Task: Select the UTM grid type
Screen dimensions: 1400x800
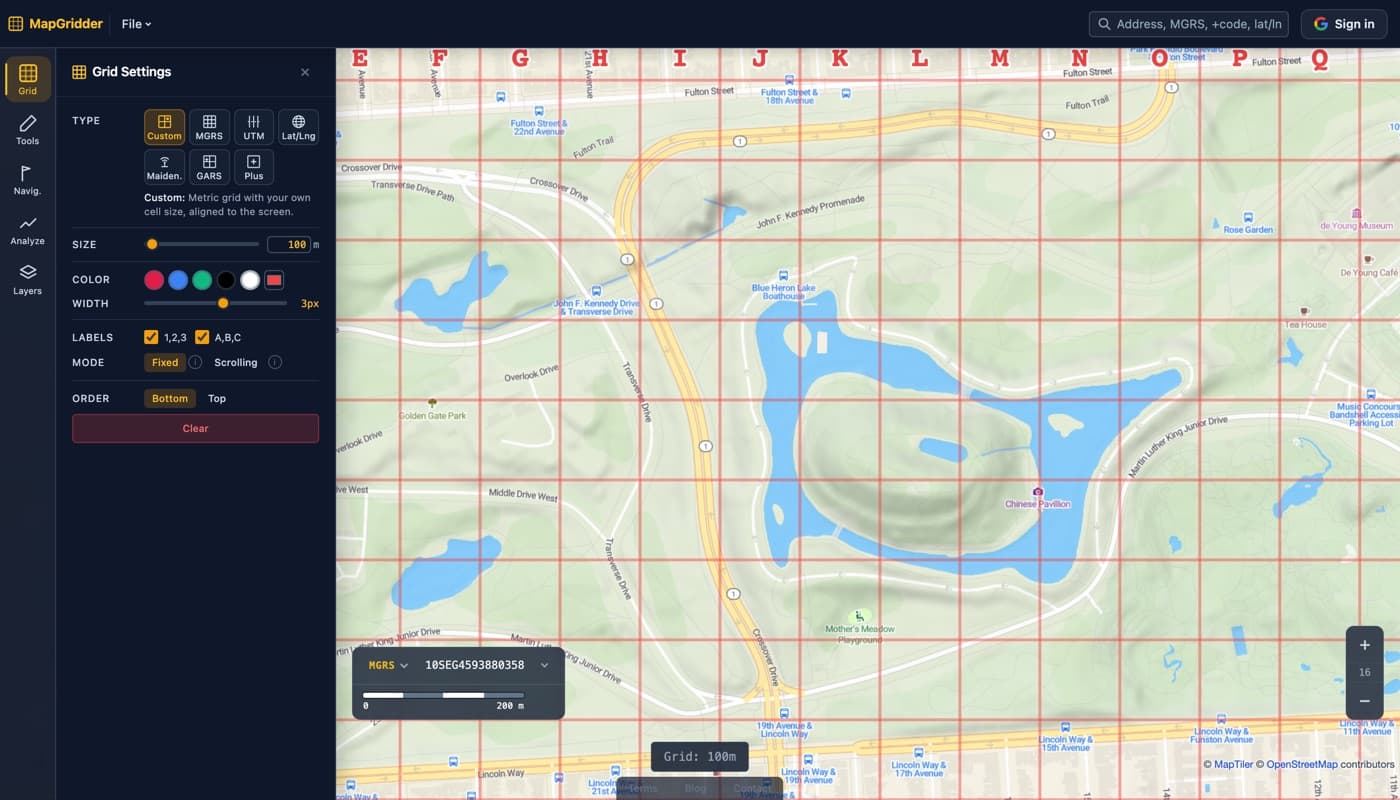Action: pyautogui.click(x=254, y=127)
